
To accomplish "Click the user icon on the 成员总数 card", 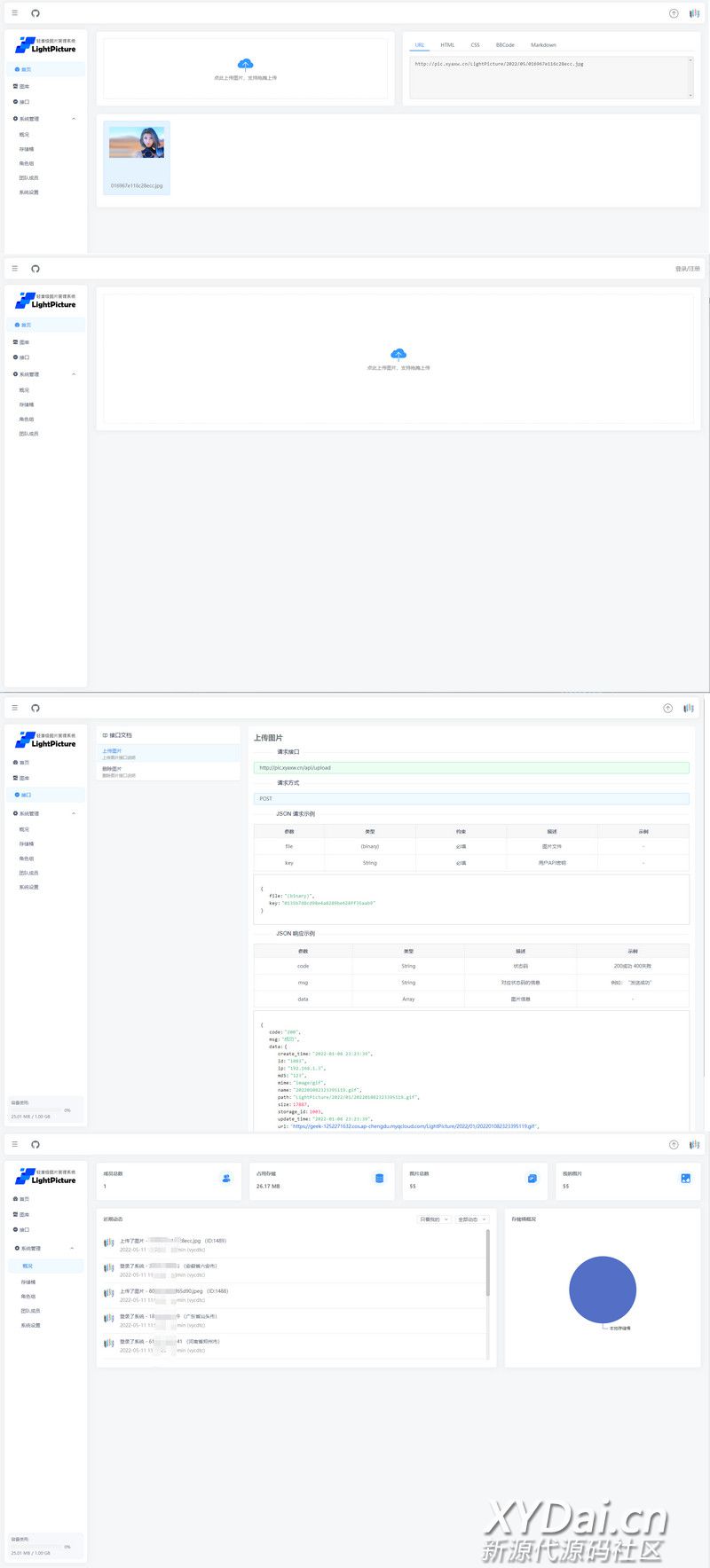I will click(226, 1178).
